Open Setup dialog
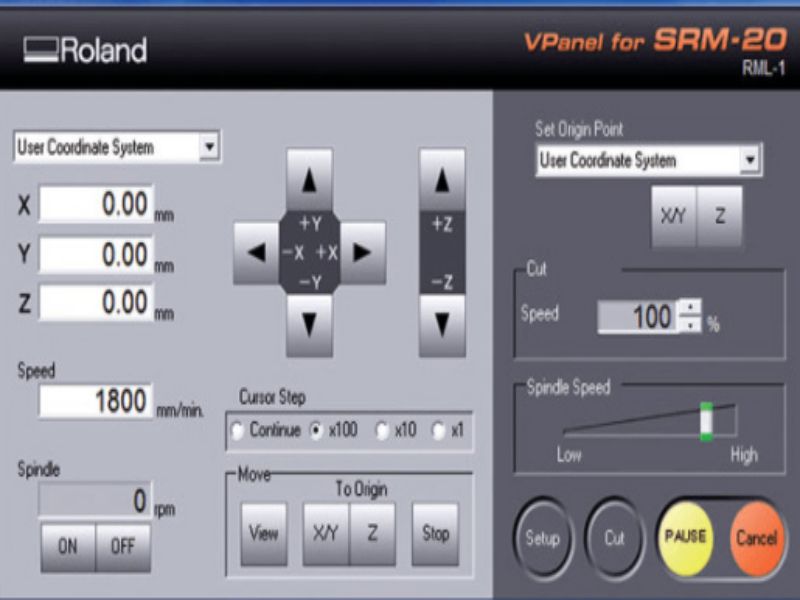 543,538
